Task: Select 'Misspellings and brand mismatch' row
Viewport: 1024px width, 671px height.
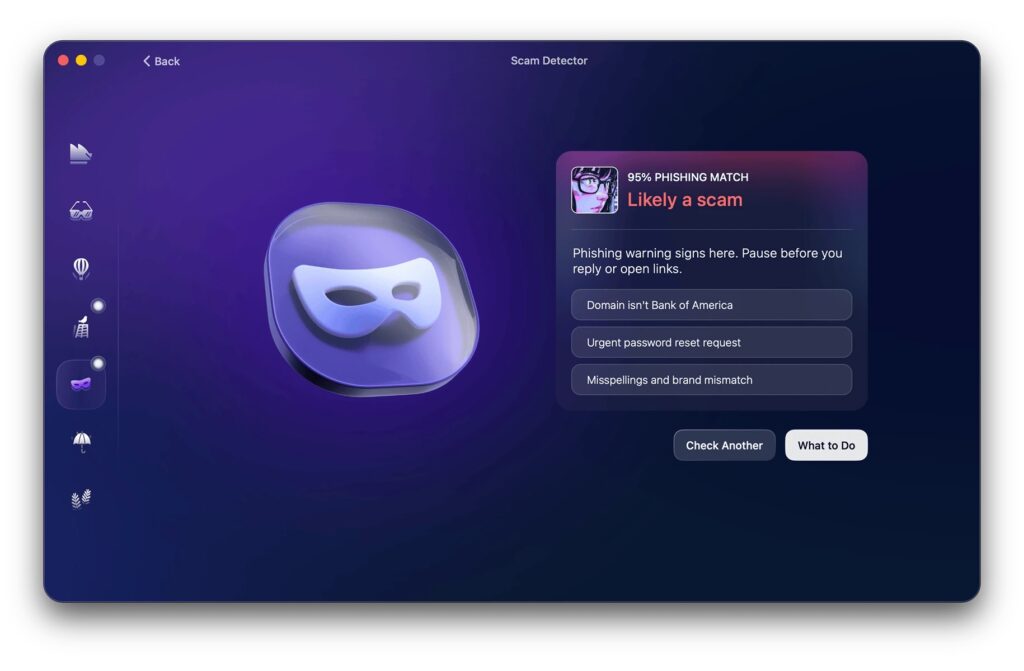Action: pos(711,380)
